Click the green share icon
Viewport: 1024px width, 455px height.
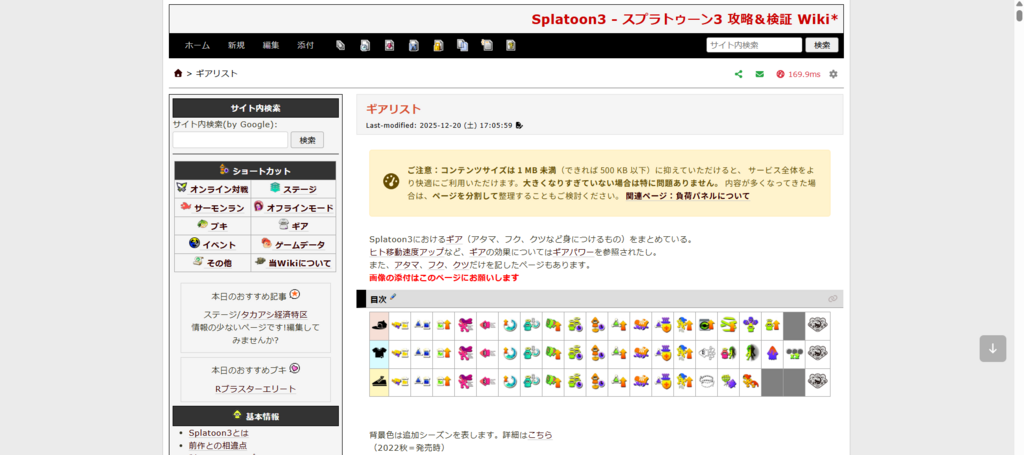click(739, 74)
